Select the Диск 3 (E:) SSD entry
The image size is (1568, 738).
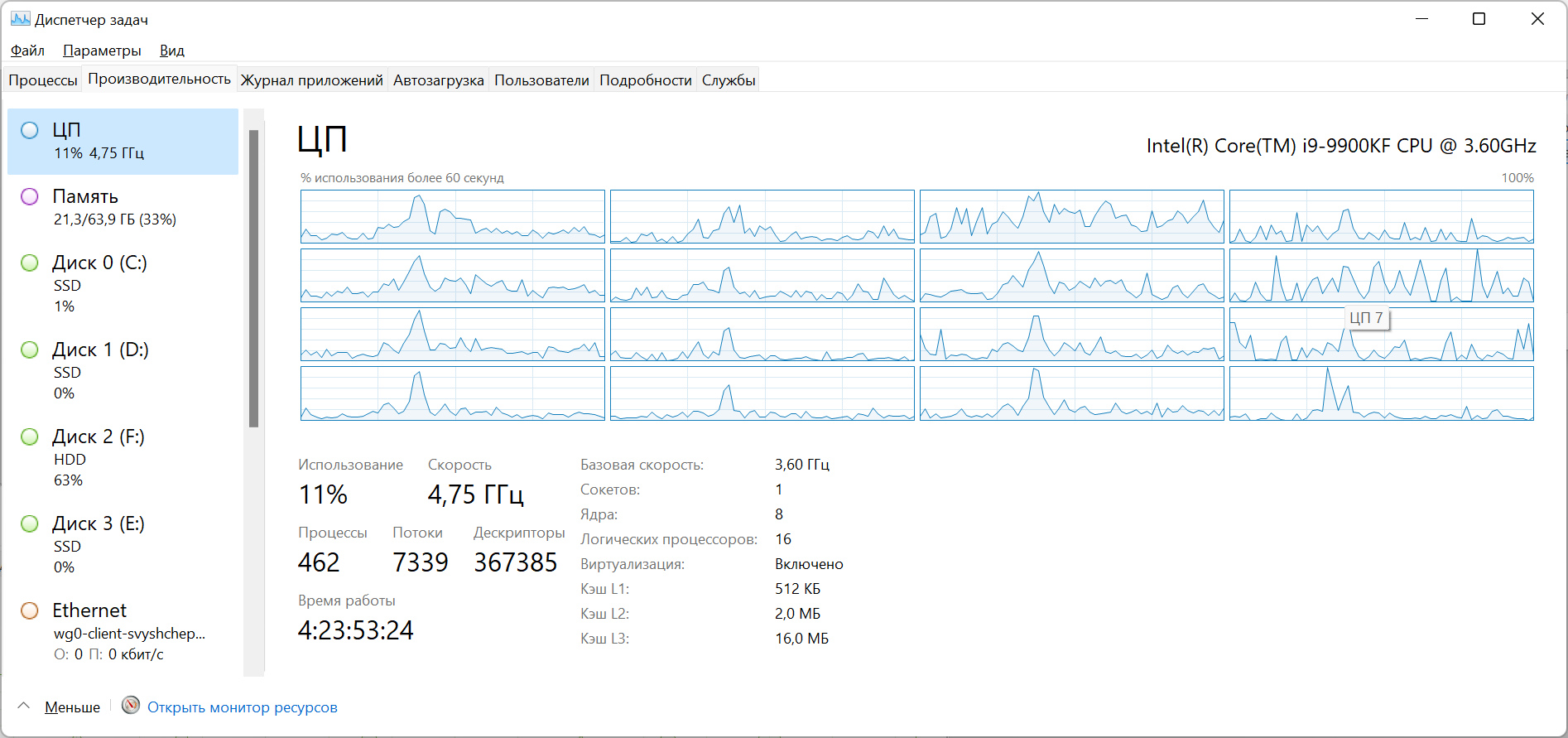[123, 544]
